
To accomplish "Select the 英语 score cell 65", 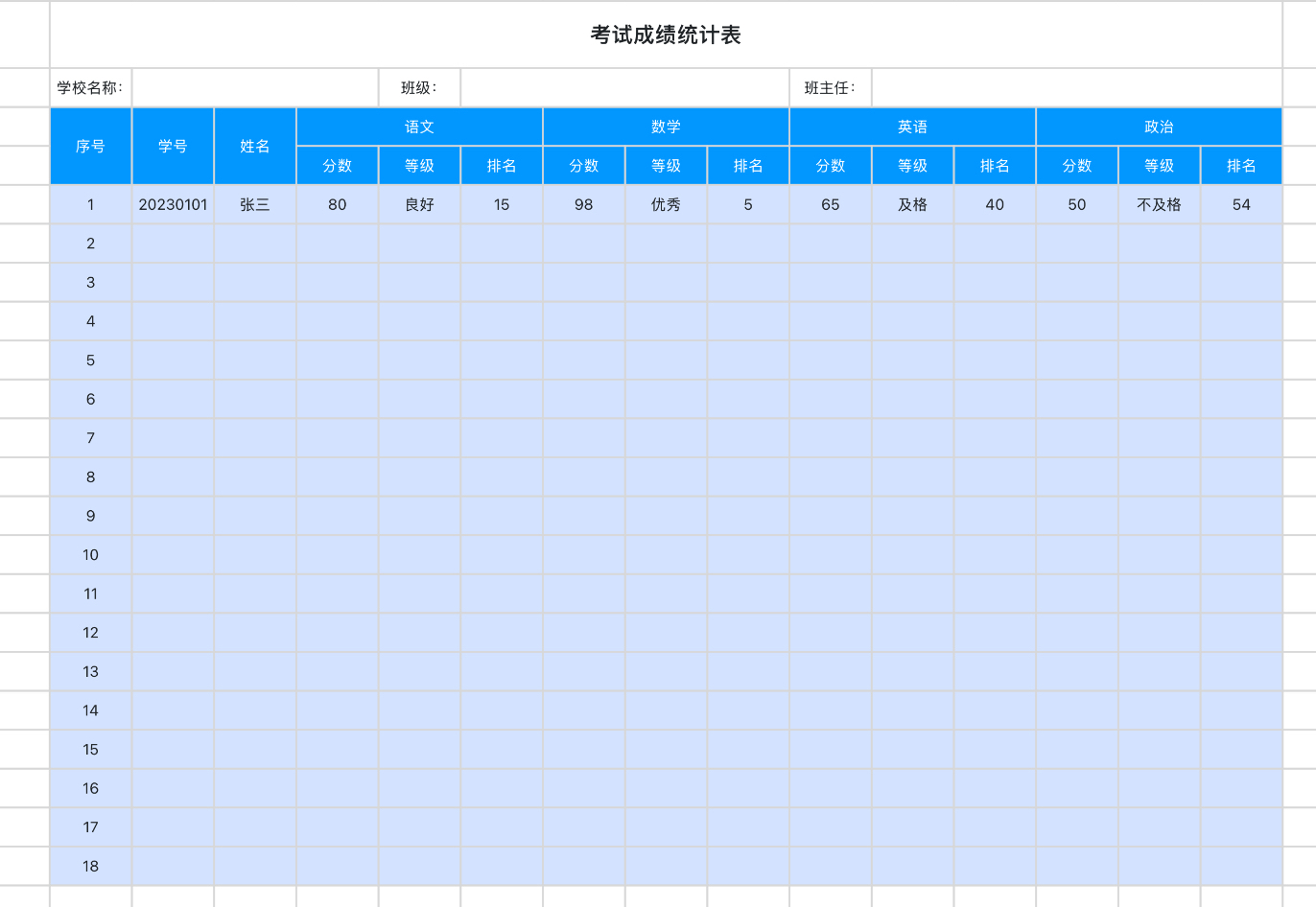I will [x=831, y=204].
